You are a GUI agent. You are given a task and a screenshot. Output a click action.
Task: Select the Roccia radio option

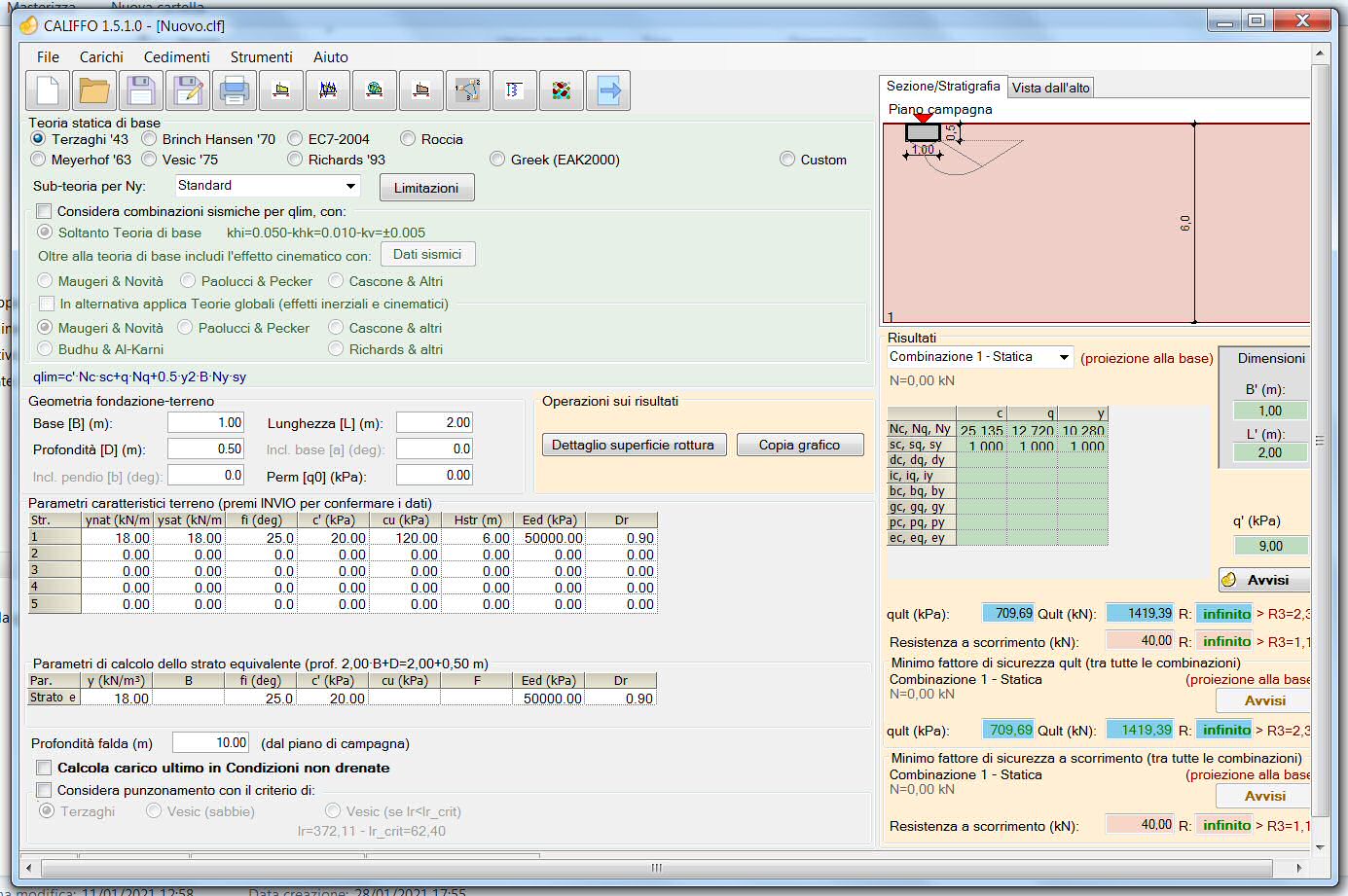[x=408, y=139]
